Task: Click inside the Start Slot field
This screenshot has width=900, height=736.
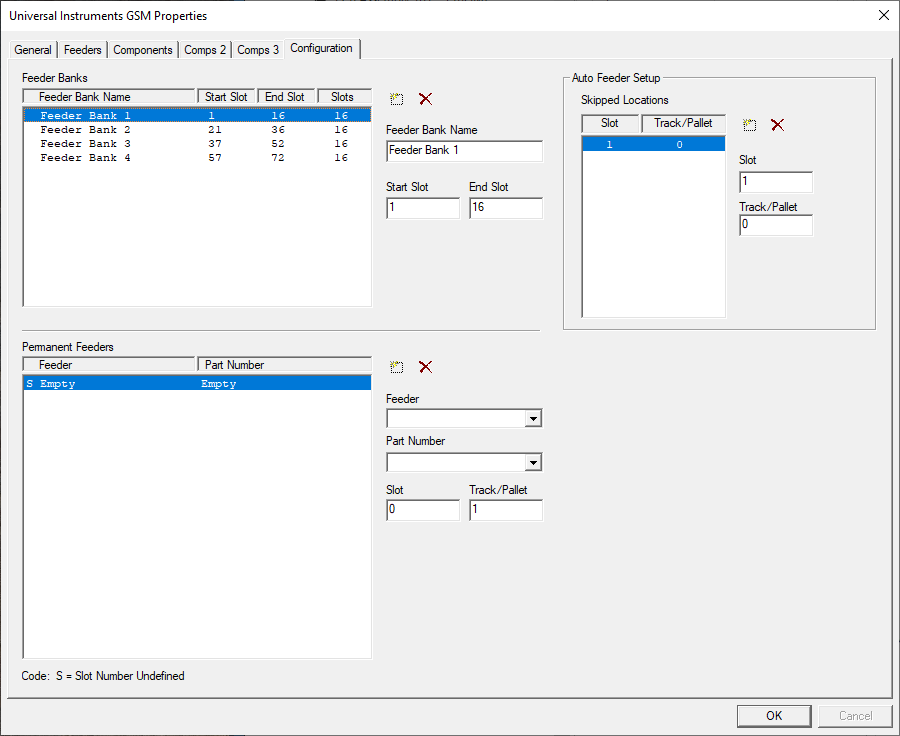Action: click(x=423, y=207)
